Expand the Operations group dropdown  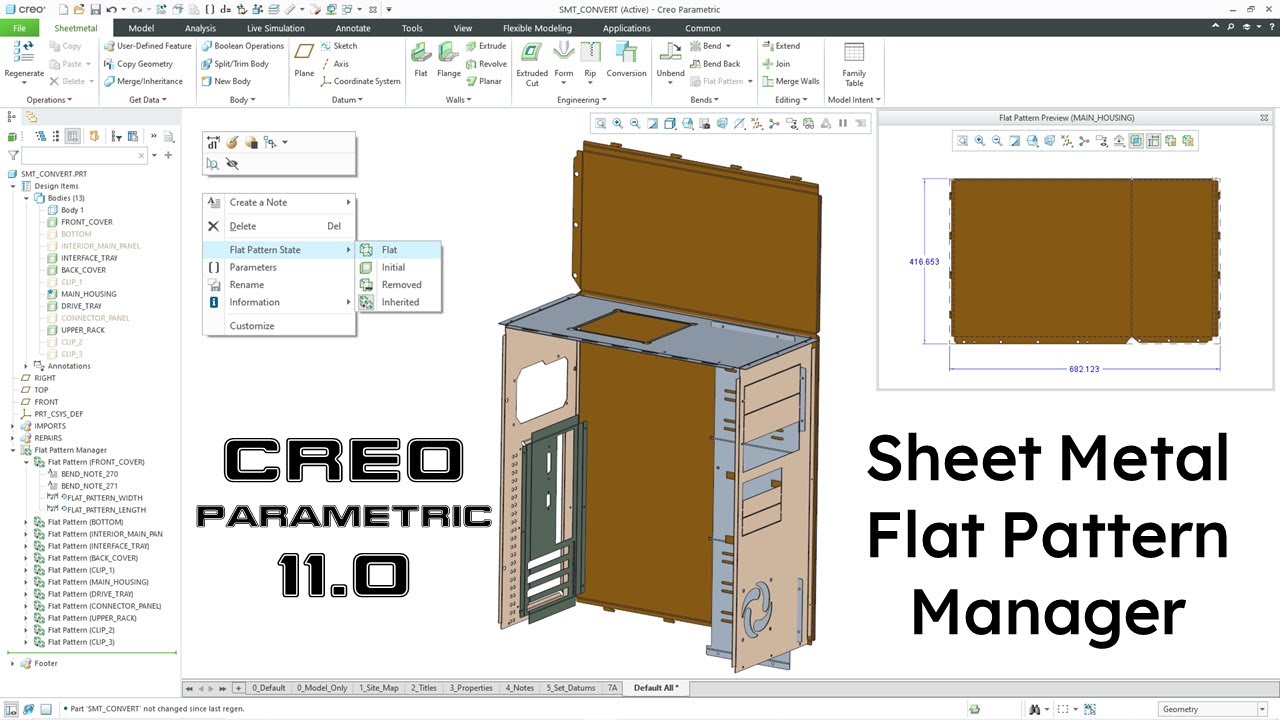point(49,100)
